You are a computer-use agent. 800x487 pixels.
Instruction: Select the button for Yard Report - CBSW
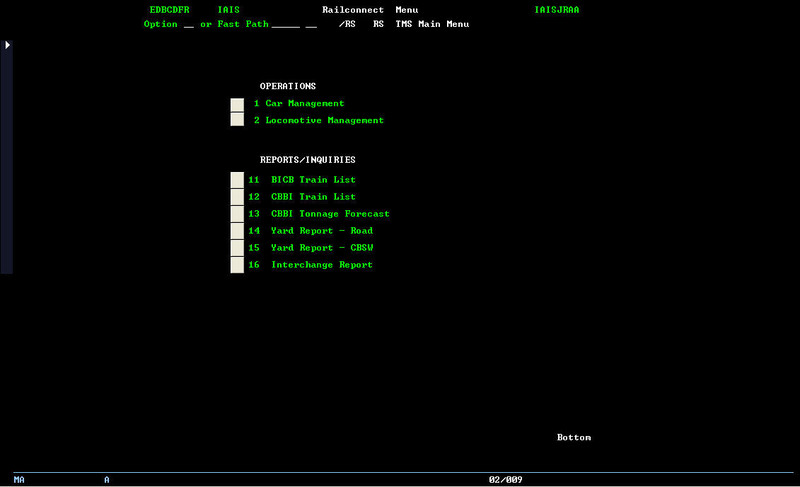pos(237,248)
